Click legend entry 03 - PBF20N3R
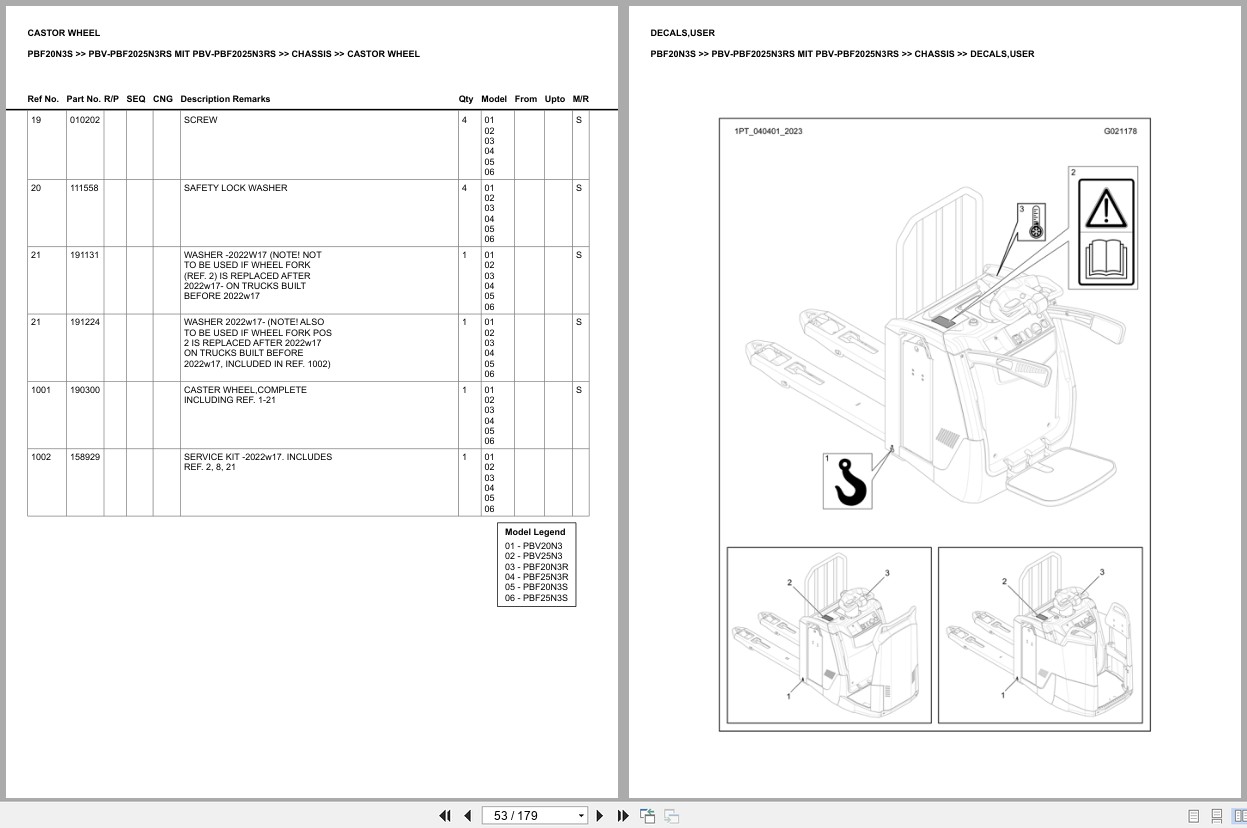The image size is (1247, 828). (x=536, y=567)
